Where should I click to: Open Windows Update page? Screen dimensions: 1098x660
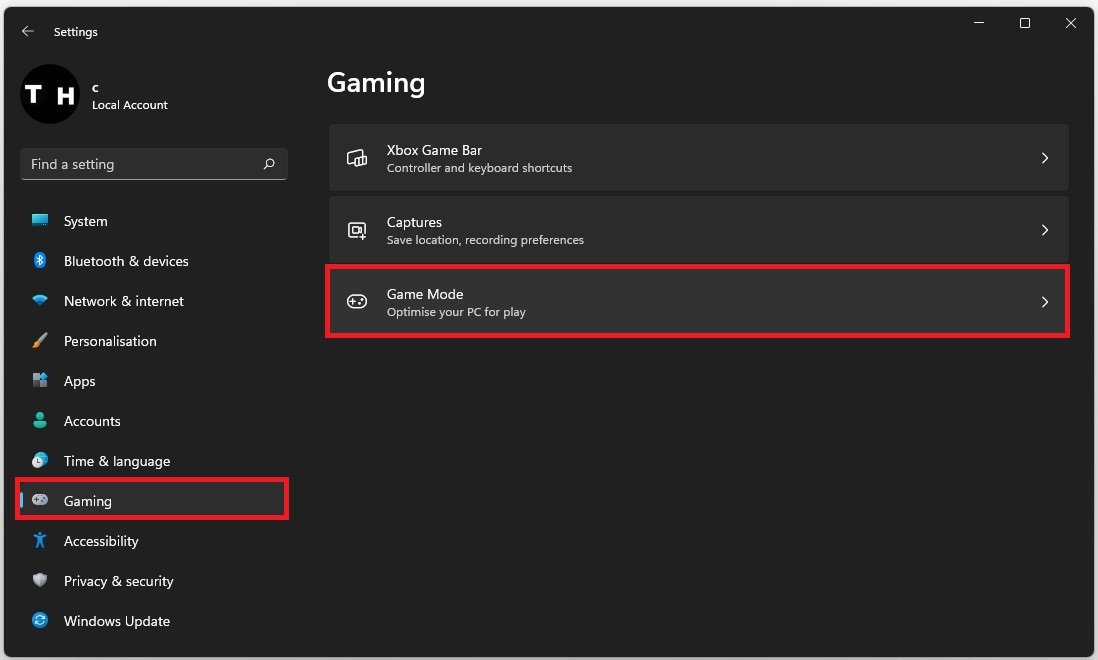(x=153, y=621)
